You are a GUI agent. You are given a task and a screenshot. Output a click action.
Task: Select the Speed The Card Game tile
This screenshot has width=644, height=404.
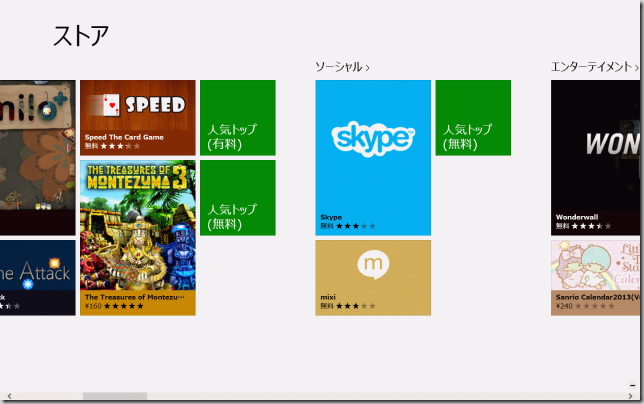pyautogui.click(x=137, y=117)
